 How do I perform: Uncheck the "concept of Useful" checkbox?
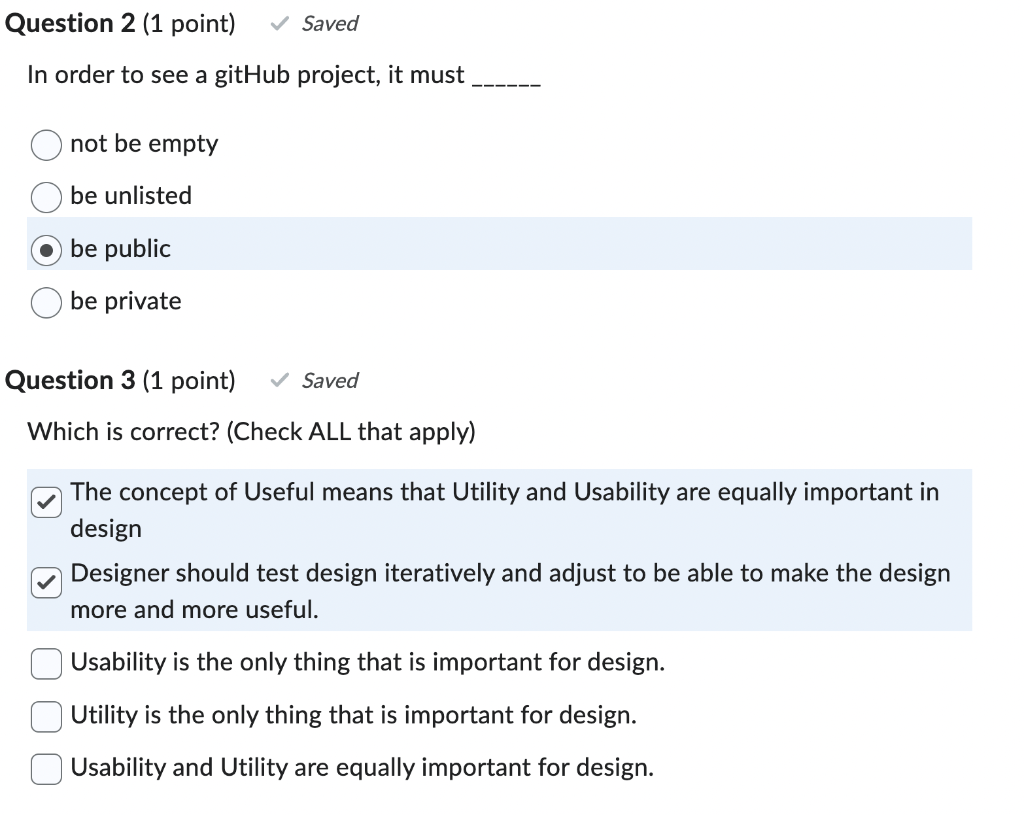tap(45, 502)
